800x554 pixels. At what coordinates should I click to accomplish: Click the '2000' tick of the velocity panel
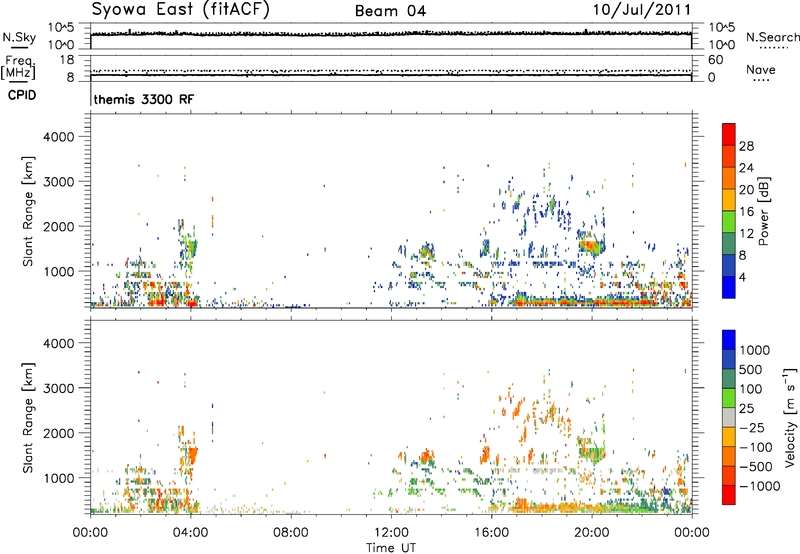(58, 433)
